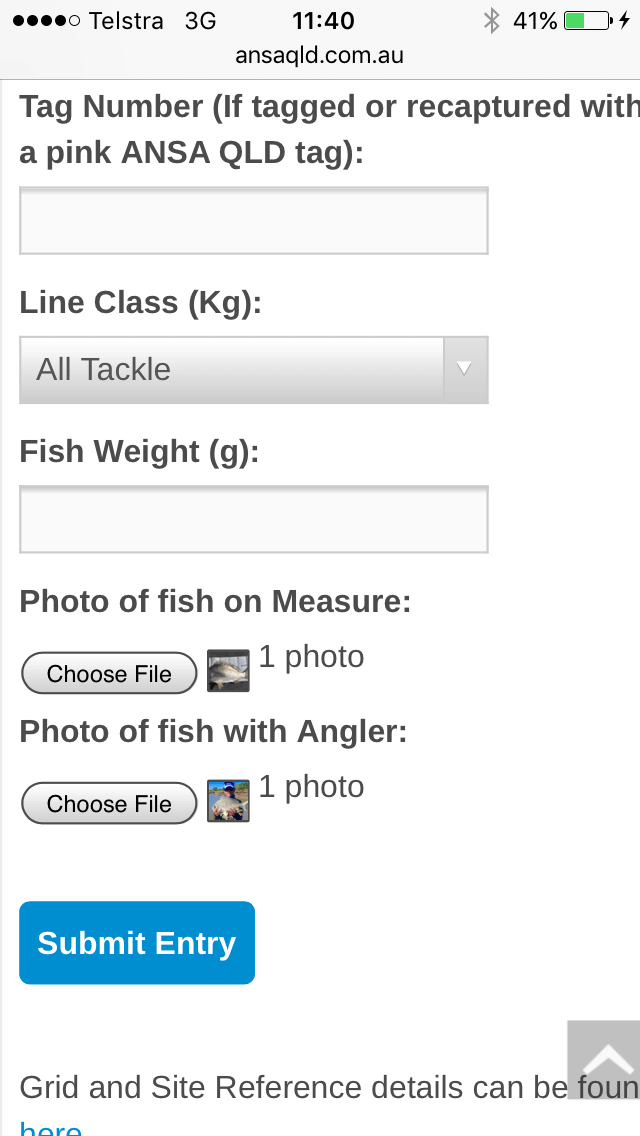The width and height of the screenshot is (640, 1136).
Task: Tap the Line Class (Kg) label
Action: 140,302
